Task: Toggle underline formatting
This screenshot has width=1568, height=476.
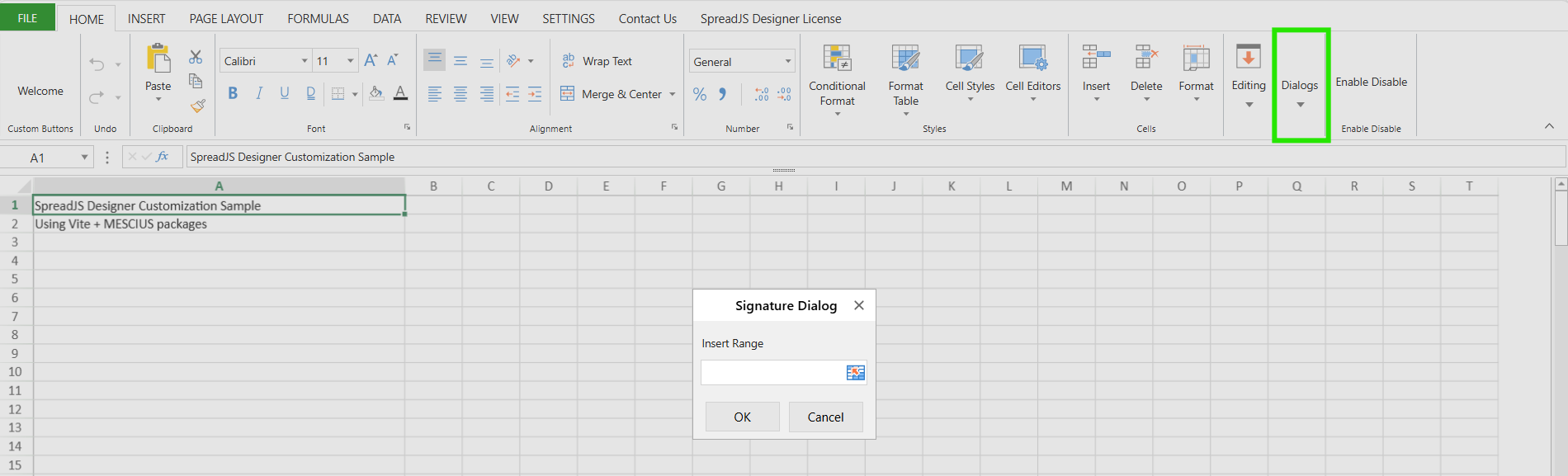Action: coord(285,93)
